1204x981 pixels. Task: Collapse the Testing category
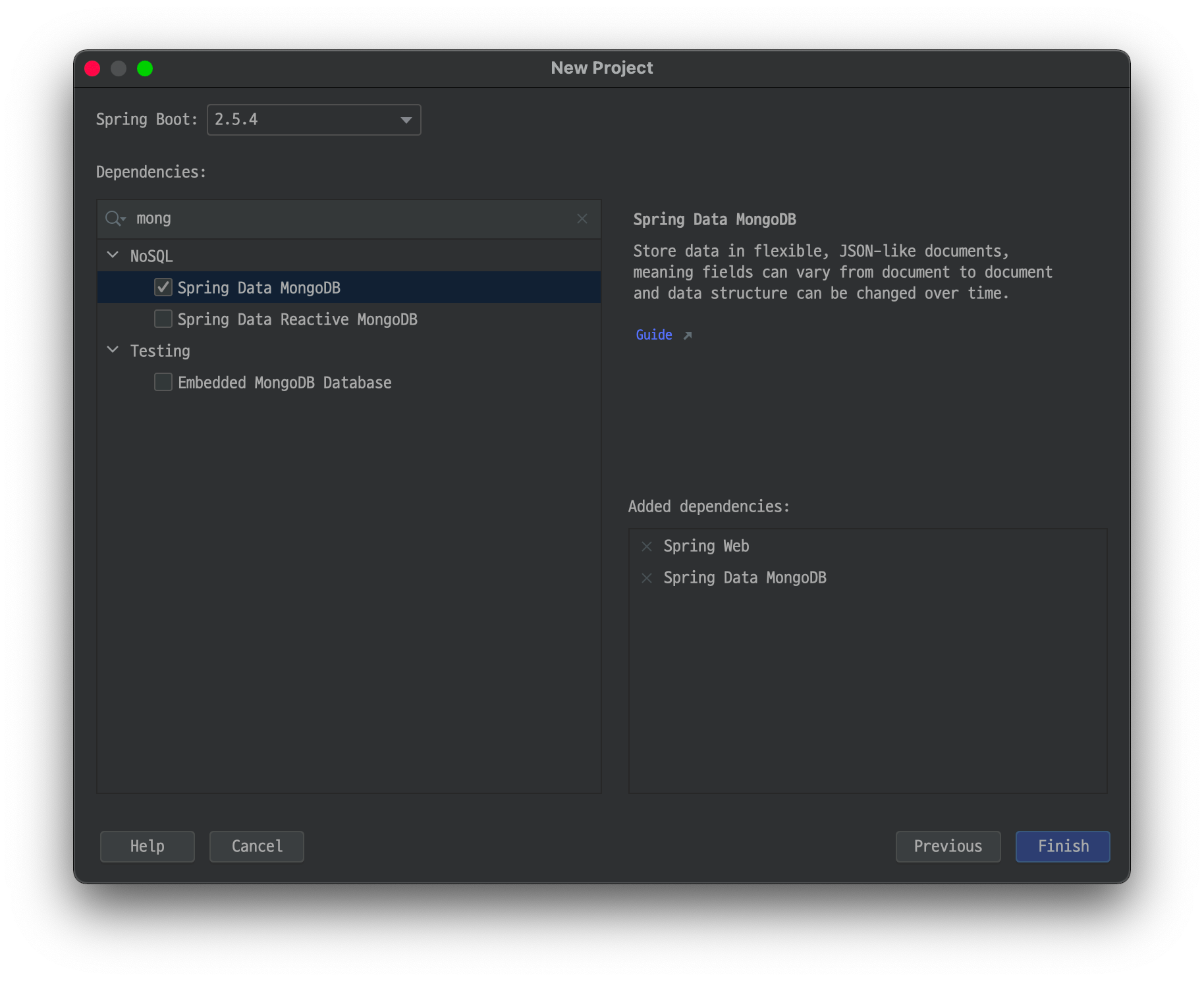click(x=113, y=350)
